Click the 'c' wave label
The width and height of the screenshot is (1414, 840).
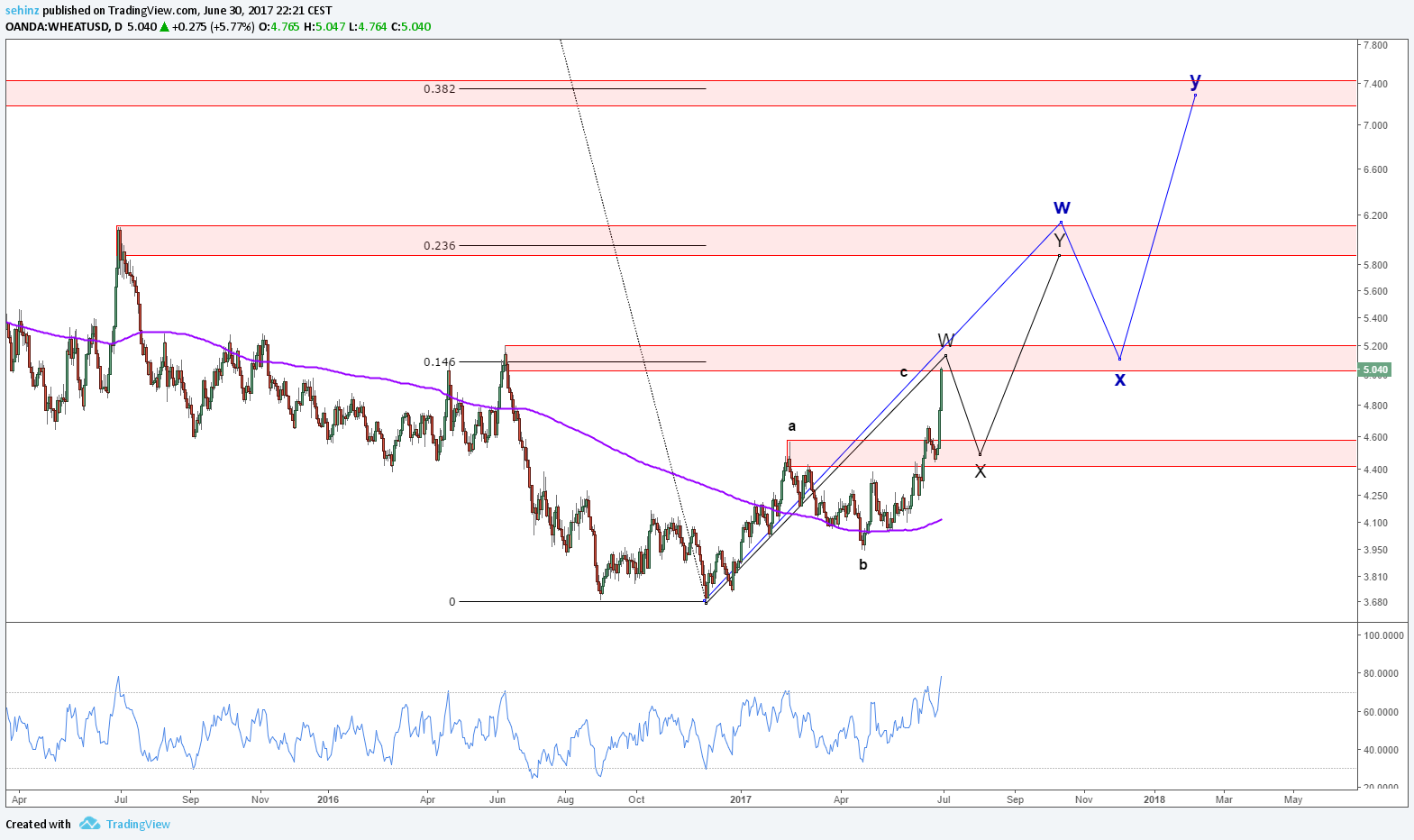coord(904,372)
